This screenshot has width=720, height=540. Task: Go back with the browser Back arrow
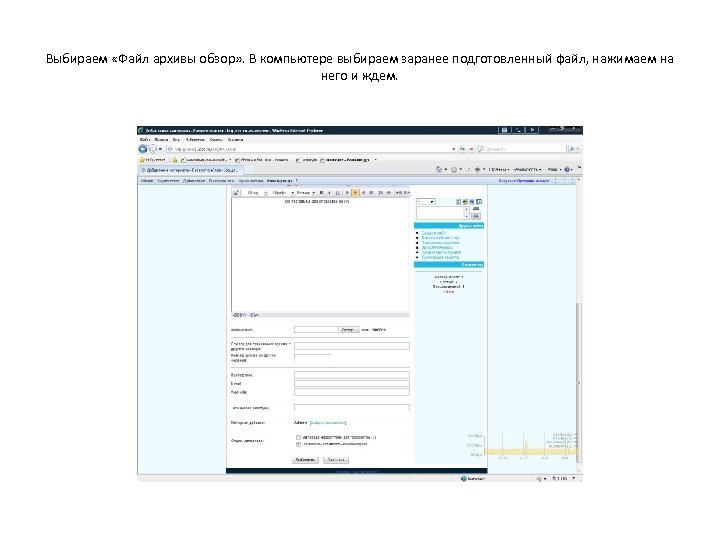tap(143, 149)
